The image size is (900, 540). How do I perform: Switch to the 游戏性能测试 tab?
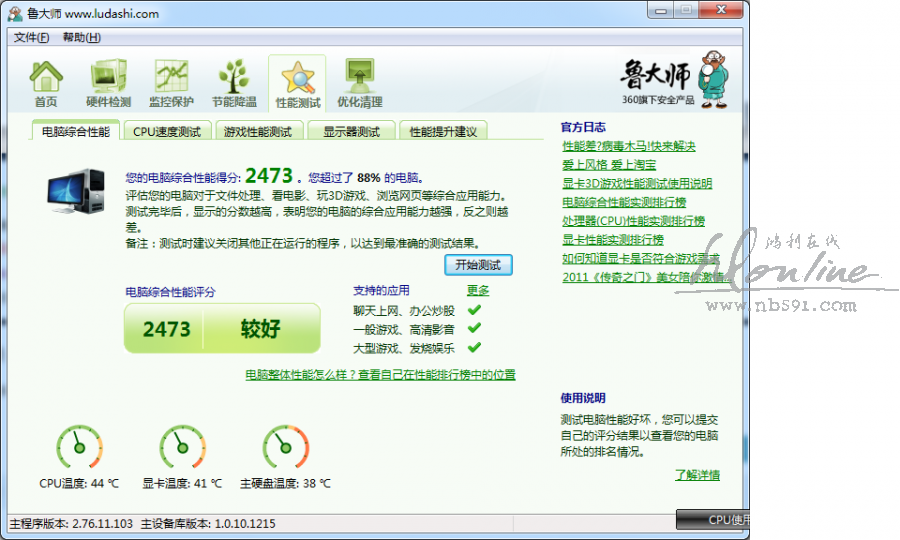pos(258,131)
